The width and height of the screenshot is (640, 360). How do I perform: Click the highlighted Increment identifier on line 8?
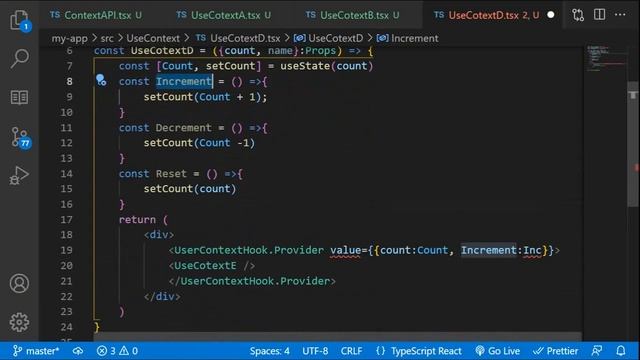tap(184, 81)
